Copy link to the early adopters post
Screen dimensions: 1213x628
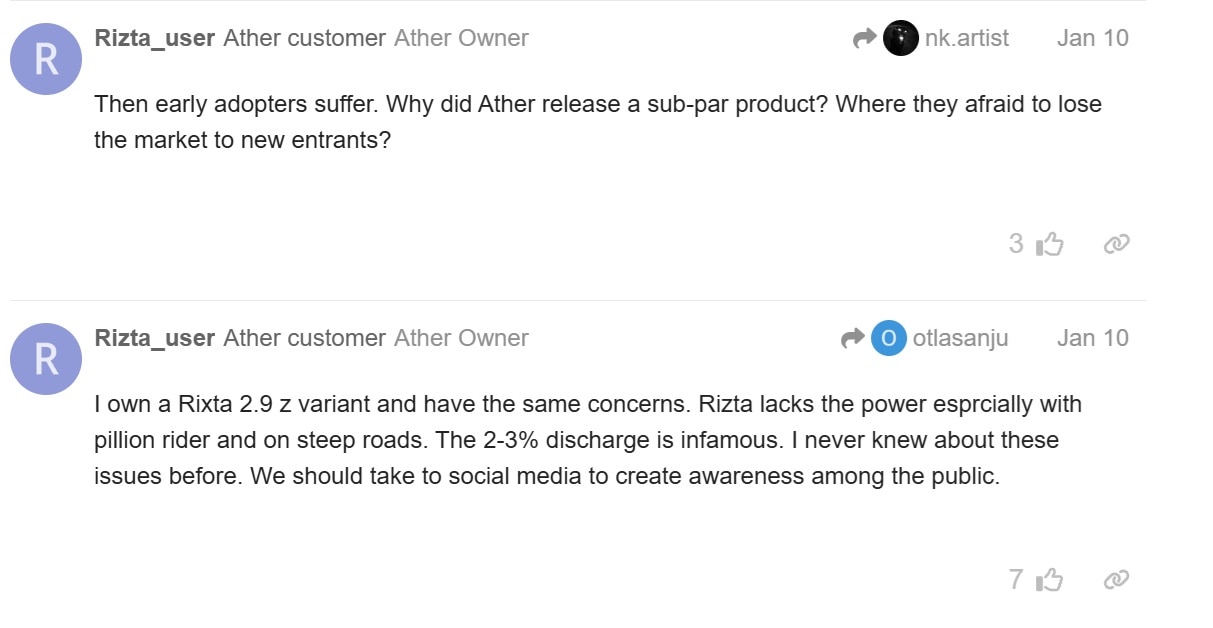1116,244
